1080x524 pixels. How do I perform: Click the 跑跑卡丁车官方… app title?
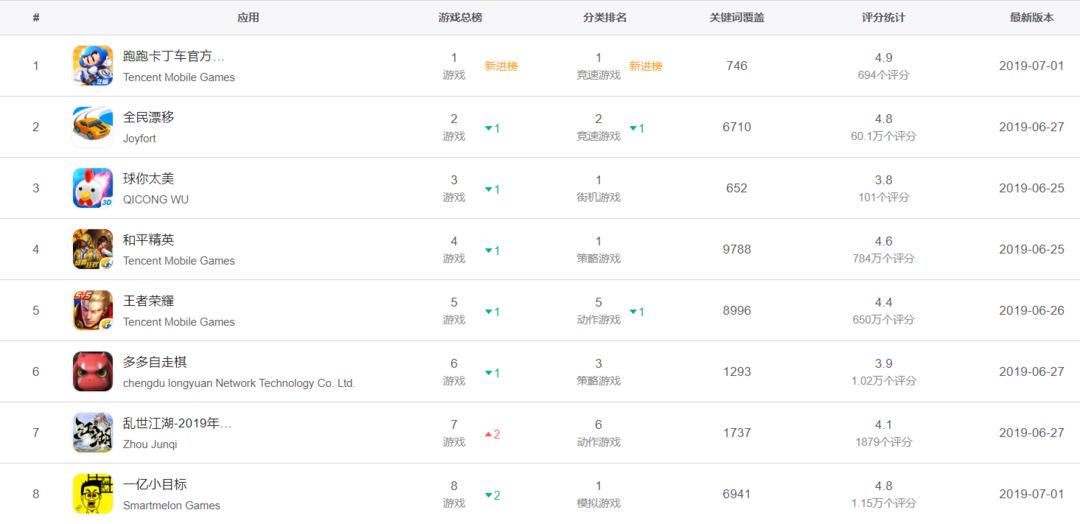click(174, 56)
